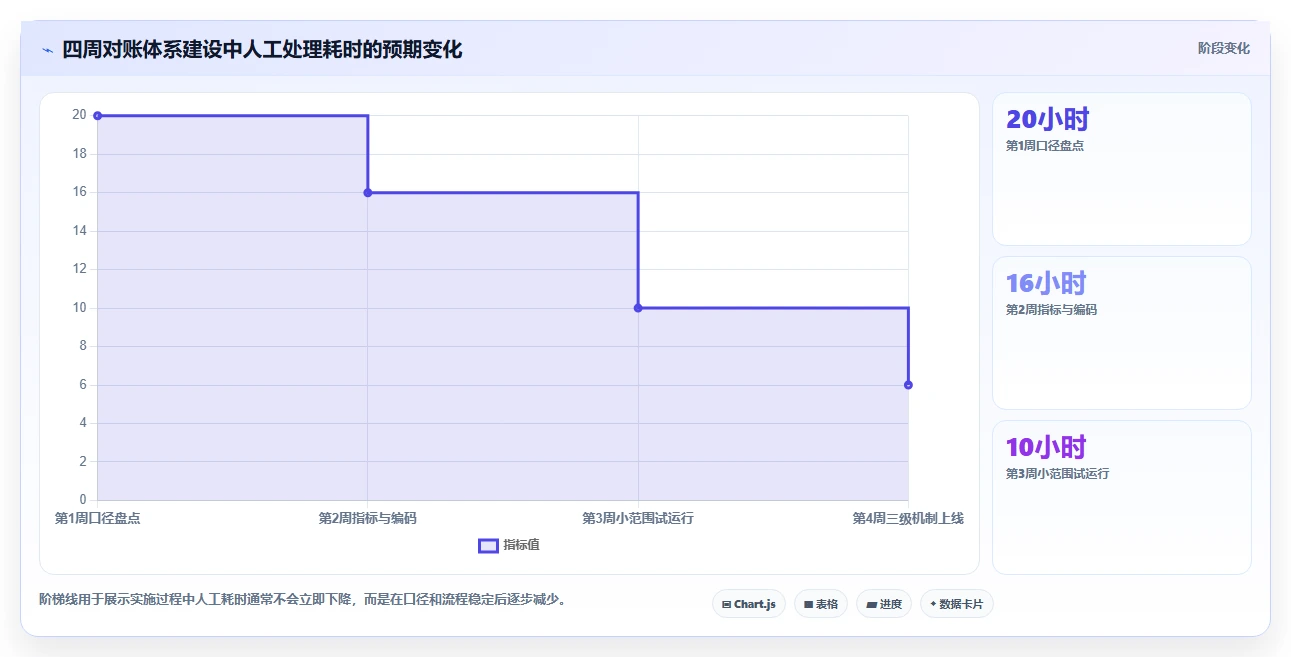Click the y-axis tick label 18

pyautogui.click(x=80, y=154)
